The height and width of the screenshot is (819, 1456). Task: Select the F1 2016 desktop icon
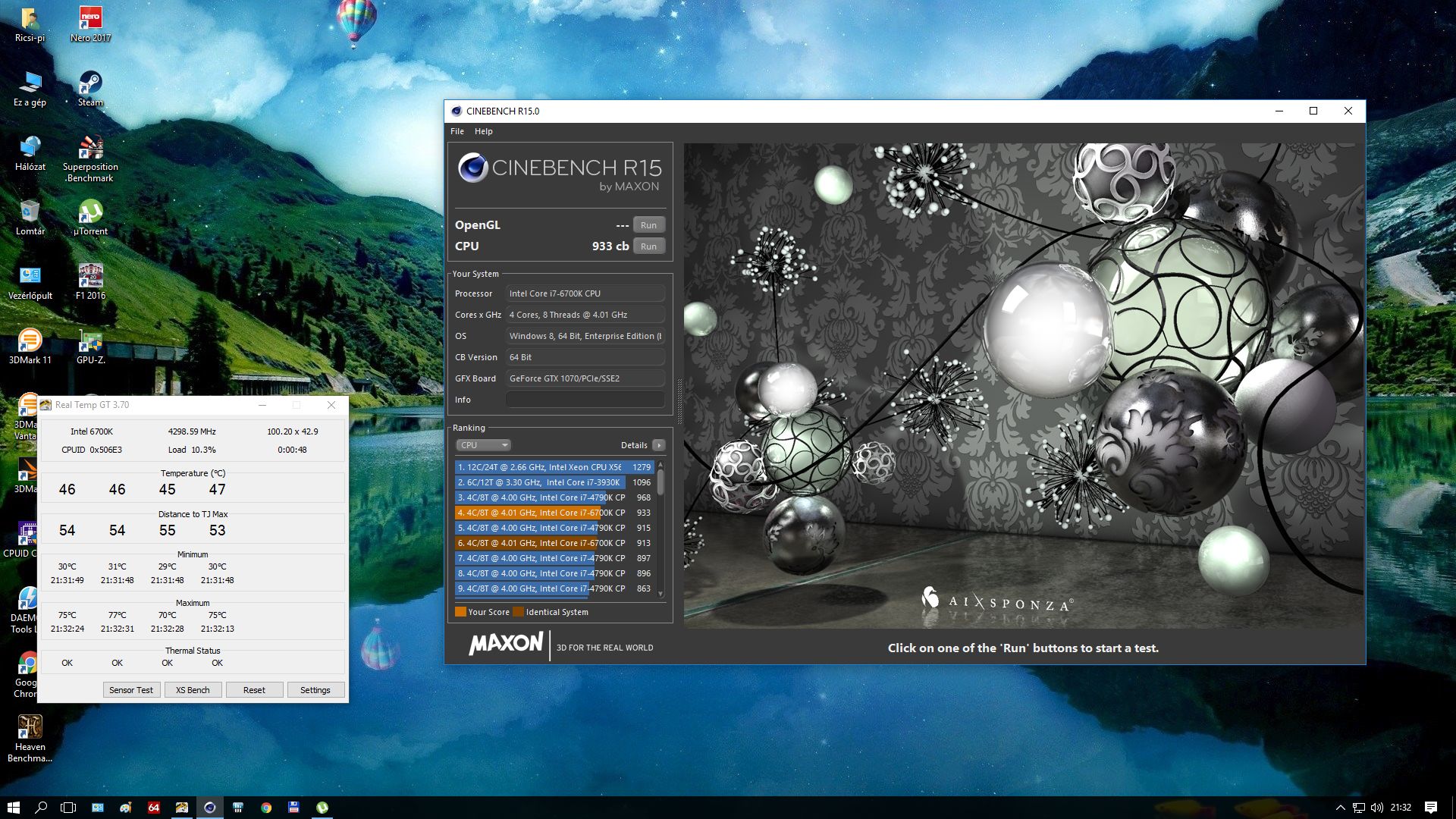tap(90, 281)
